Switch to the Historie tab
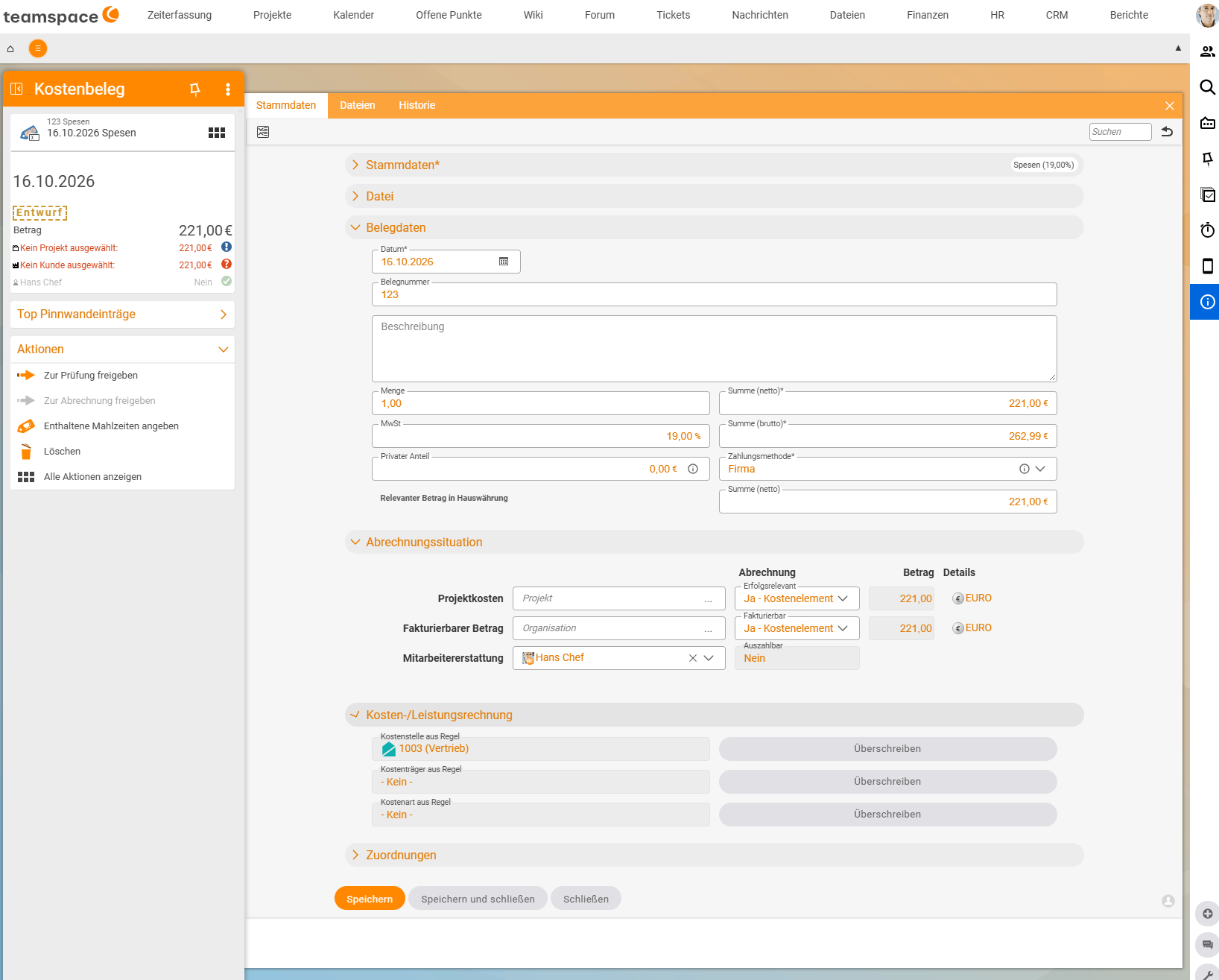The image size is (1219, 980). [417, 106]
